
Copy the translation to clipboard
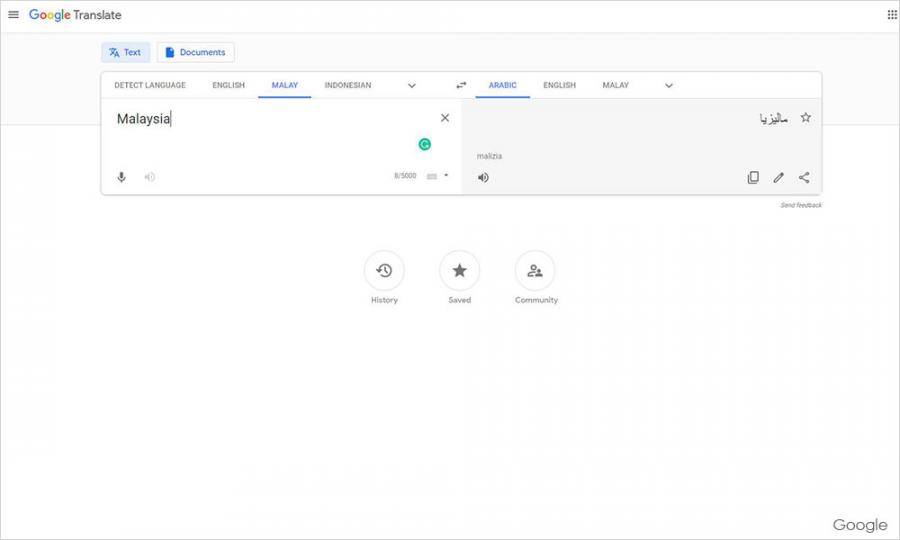753,178
